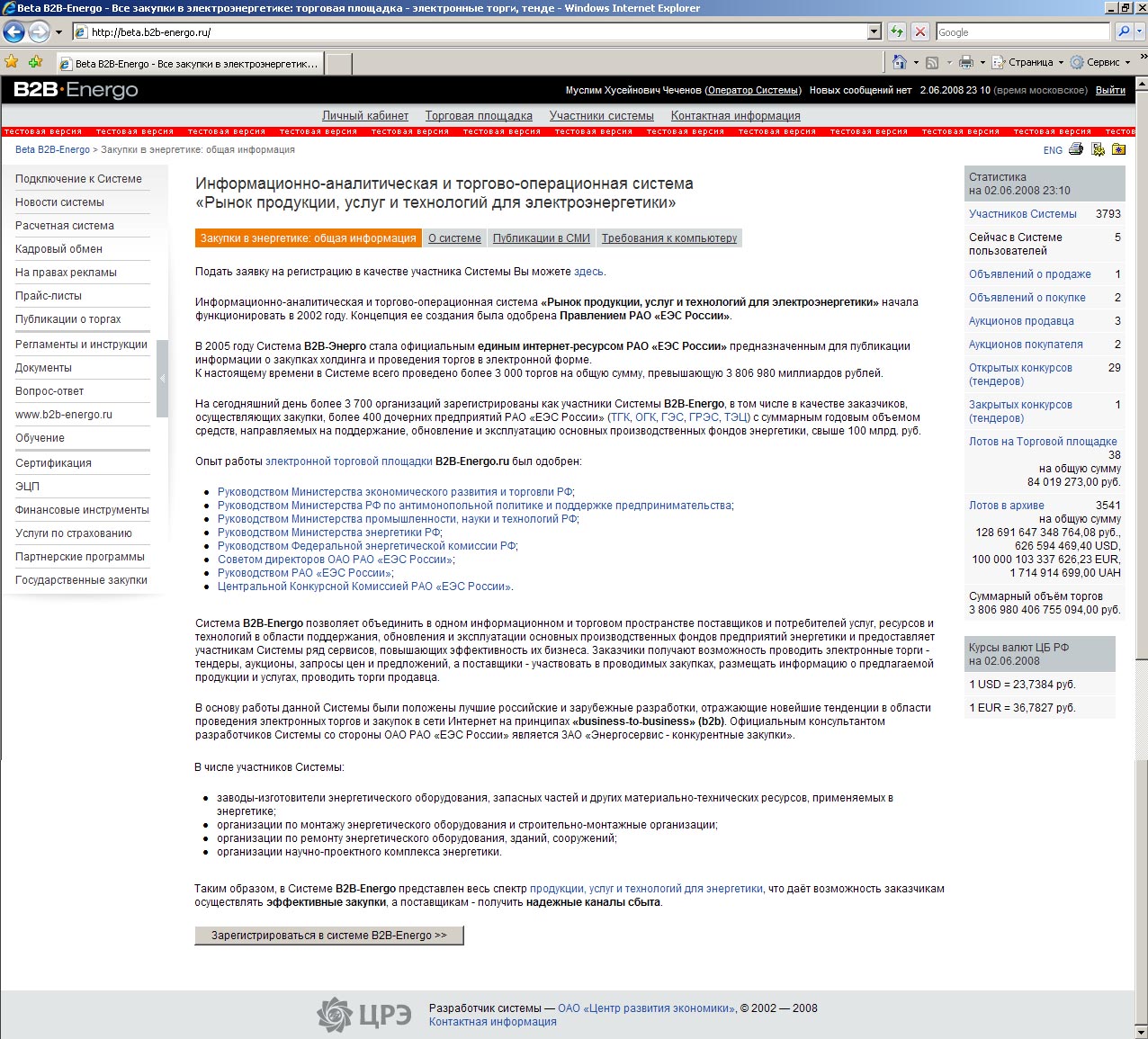Viewport: 1148px width, 1039px height.
Task: Show more toolbar commands chevron
Action: (1143, 58)
